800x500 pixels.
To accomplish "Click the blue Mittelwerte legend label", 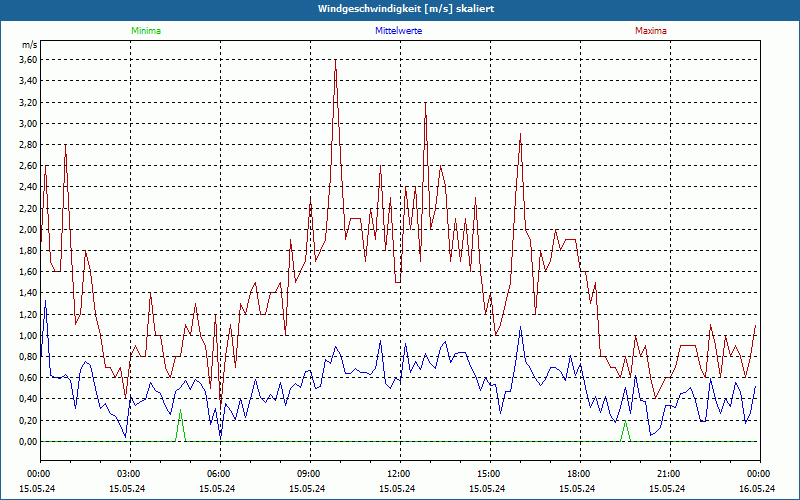I will [x=398, y=31].
